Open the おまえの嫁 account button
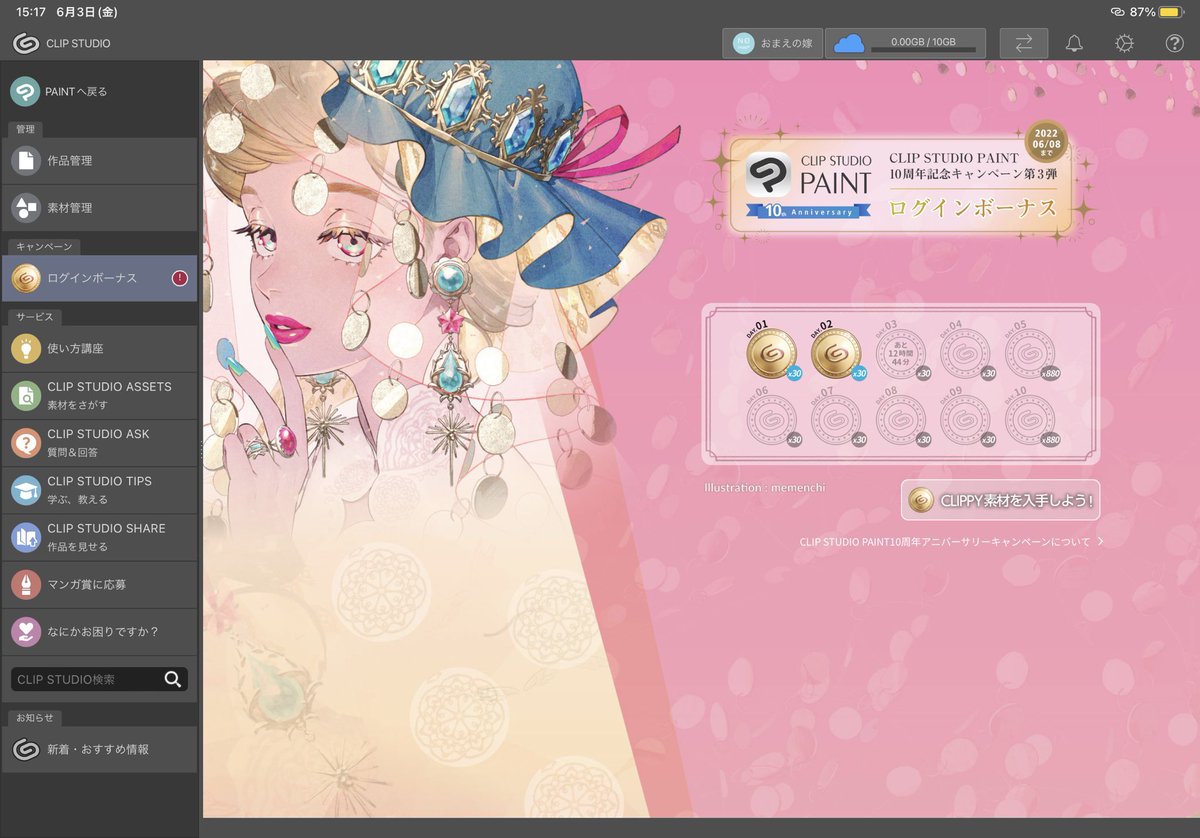The width and height of the screenshot is (1200, 838). coord(772,43)
